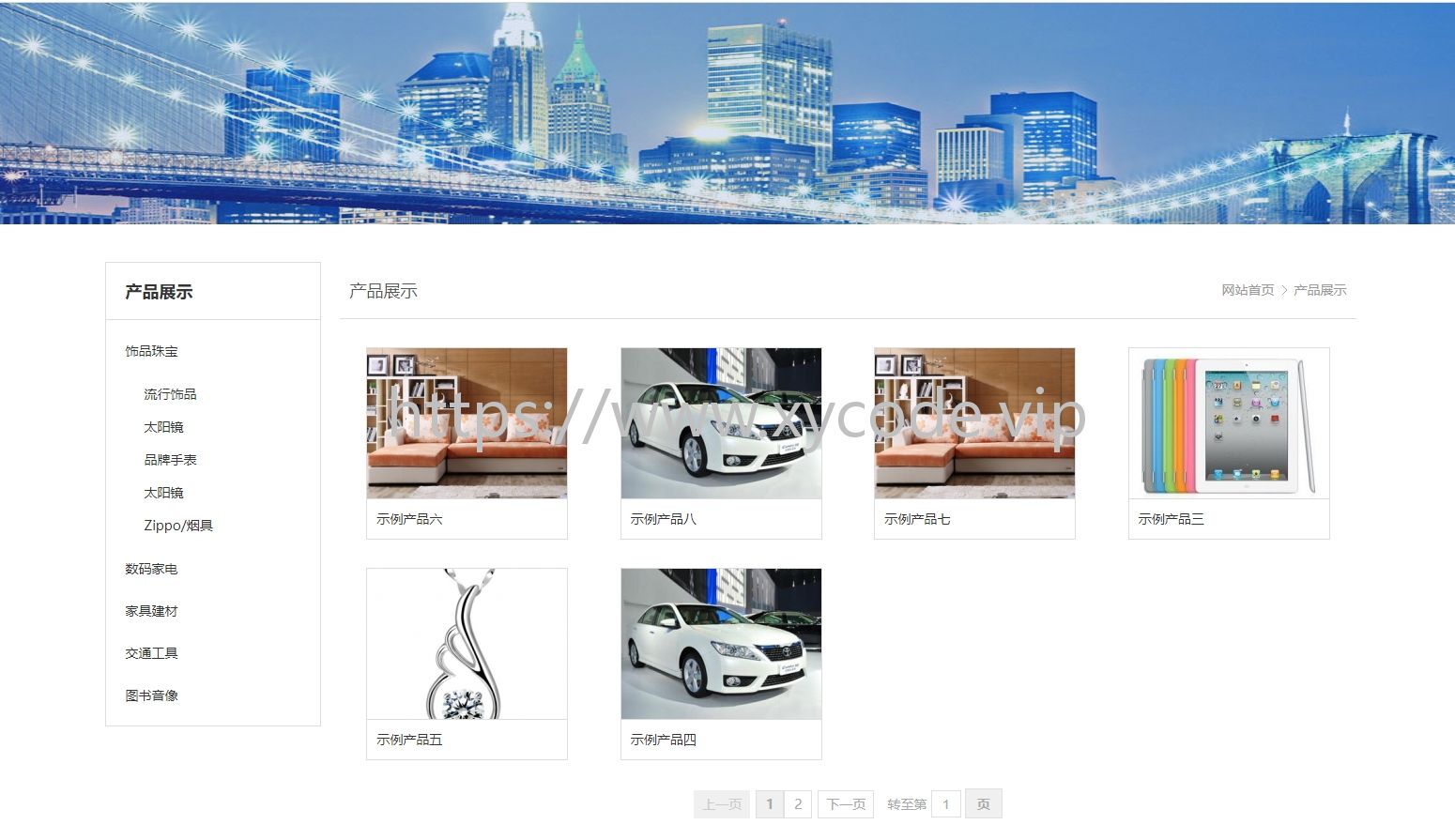Click the 下一页 next page button
Image resolution: width=1455 pixels, height=840 pixels.
coord(846,804)
